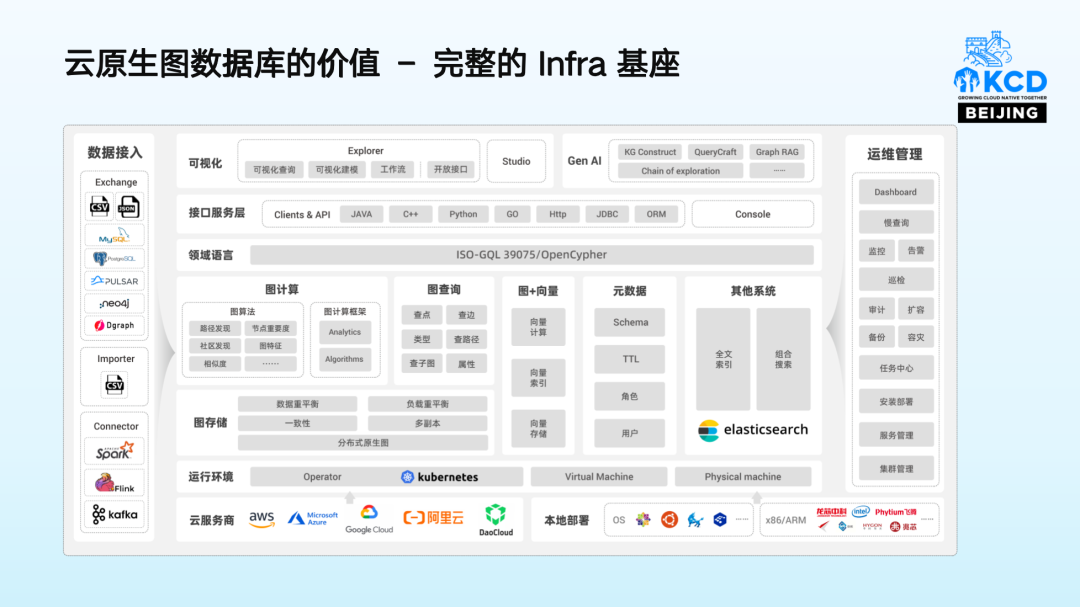1080x607 pixels.
Task: Select the GO client tag
Action: pyautogui.click(x=512, y=214)
